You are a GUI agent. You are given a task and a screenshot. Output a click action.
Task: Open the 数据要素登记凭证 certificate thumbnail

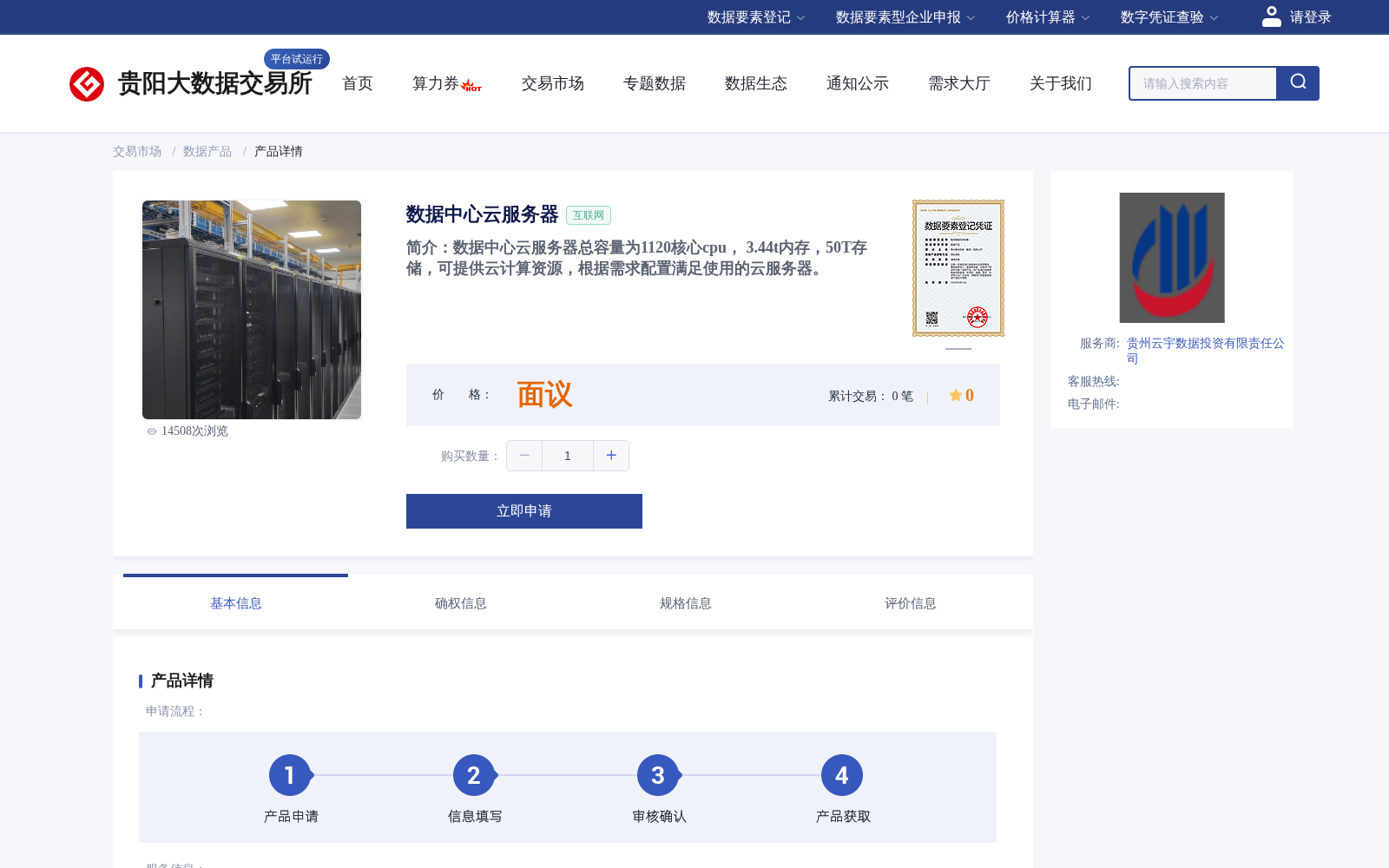tap(958, 268)
